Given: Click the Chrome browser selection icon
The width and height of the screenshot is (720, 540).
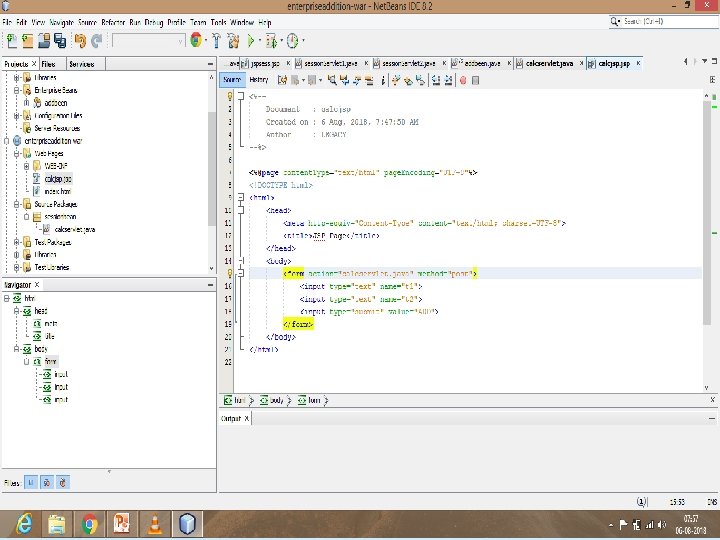Looking at the screenshot, I should click(196, 40).
